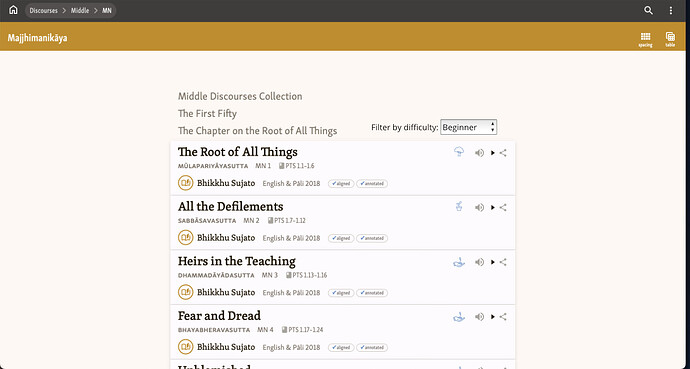The height and width of the screenshot is (369, 690).
Task: Click annotated badge on Heirs in the Teaching
Action: coord(372,292)
